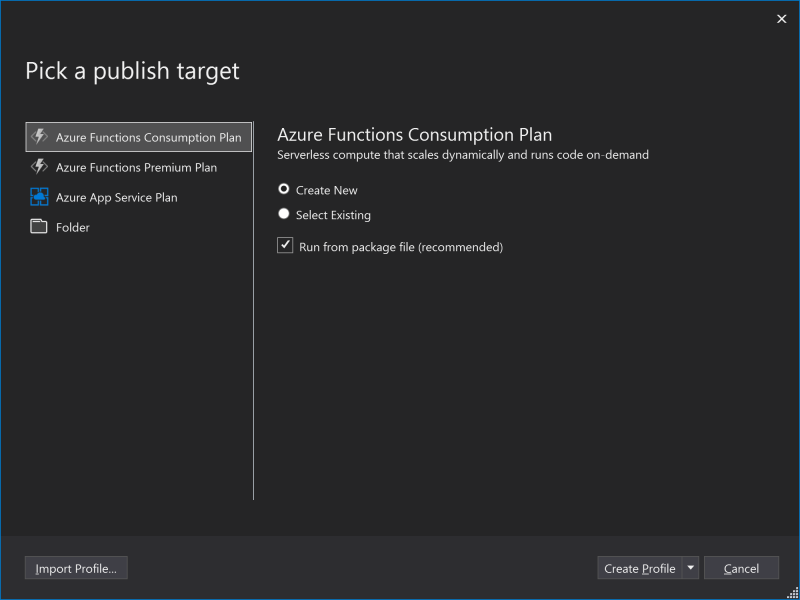Open the Create Profile dropdown arrow
Image resolution: width=800 pixels, height=600 pixels.
pyautogui.click(x=690, y=568)
